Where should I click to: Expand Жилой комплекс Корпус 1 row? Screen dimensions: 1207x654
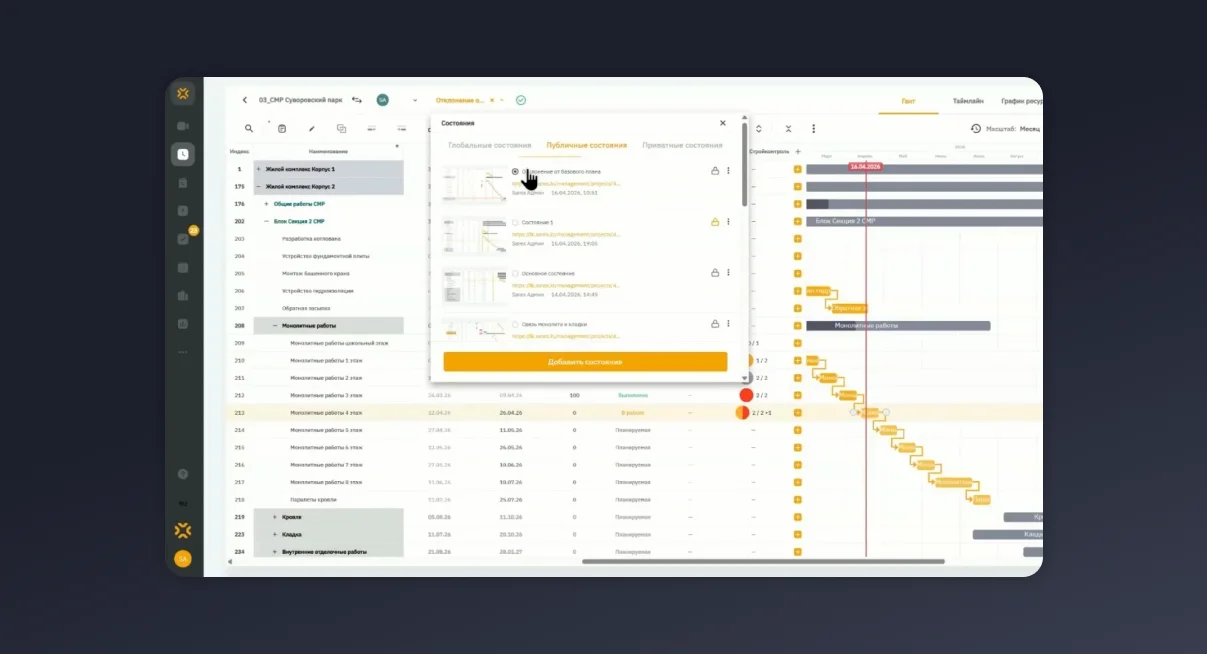point(258,169)
